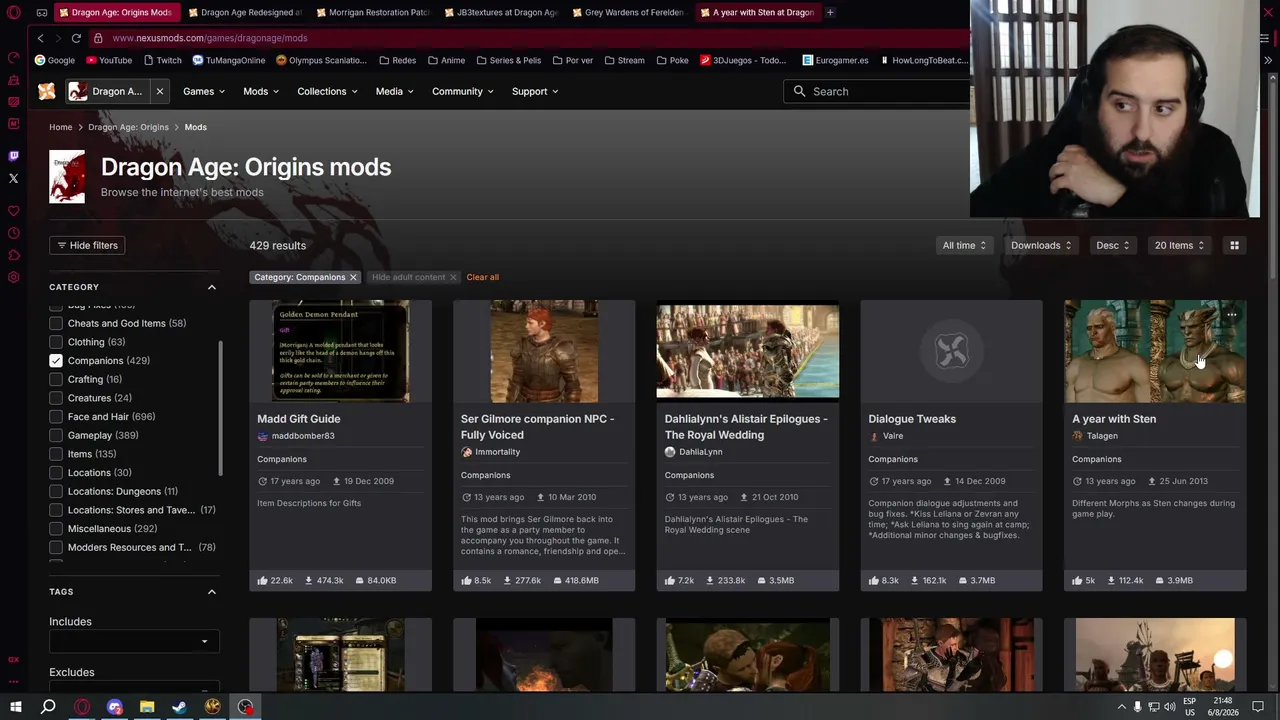Open the Dahlialynn's Alistair Epilogues thumbnail

748,351
